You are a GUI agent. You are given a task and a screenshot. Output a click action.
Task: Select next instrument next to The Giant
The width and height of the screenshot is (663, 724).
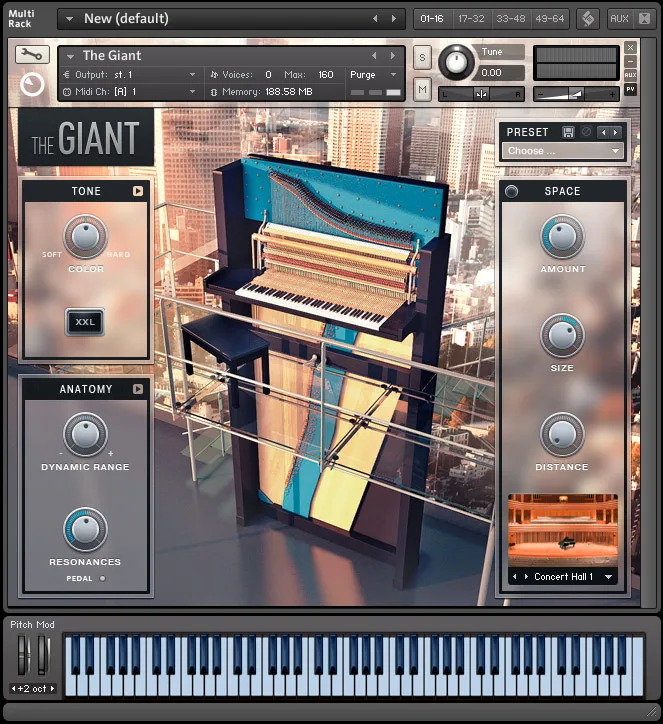392,55
